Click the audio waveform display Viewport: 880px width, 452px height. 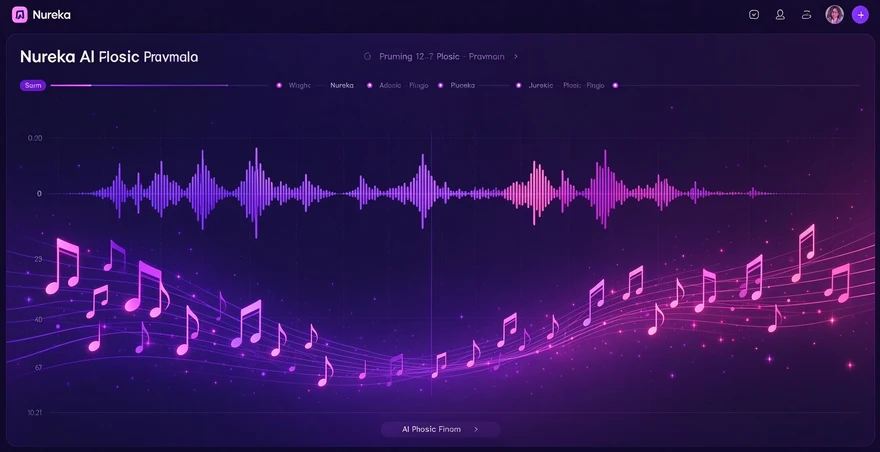[x=432, y=193]
